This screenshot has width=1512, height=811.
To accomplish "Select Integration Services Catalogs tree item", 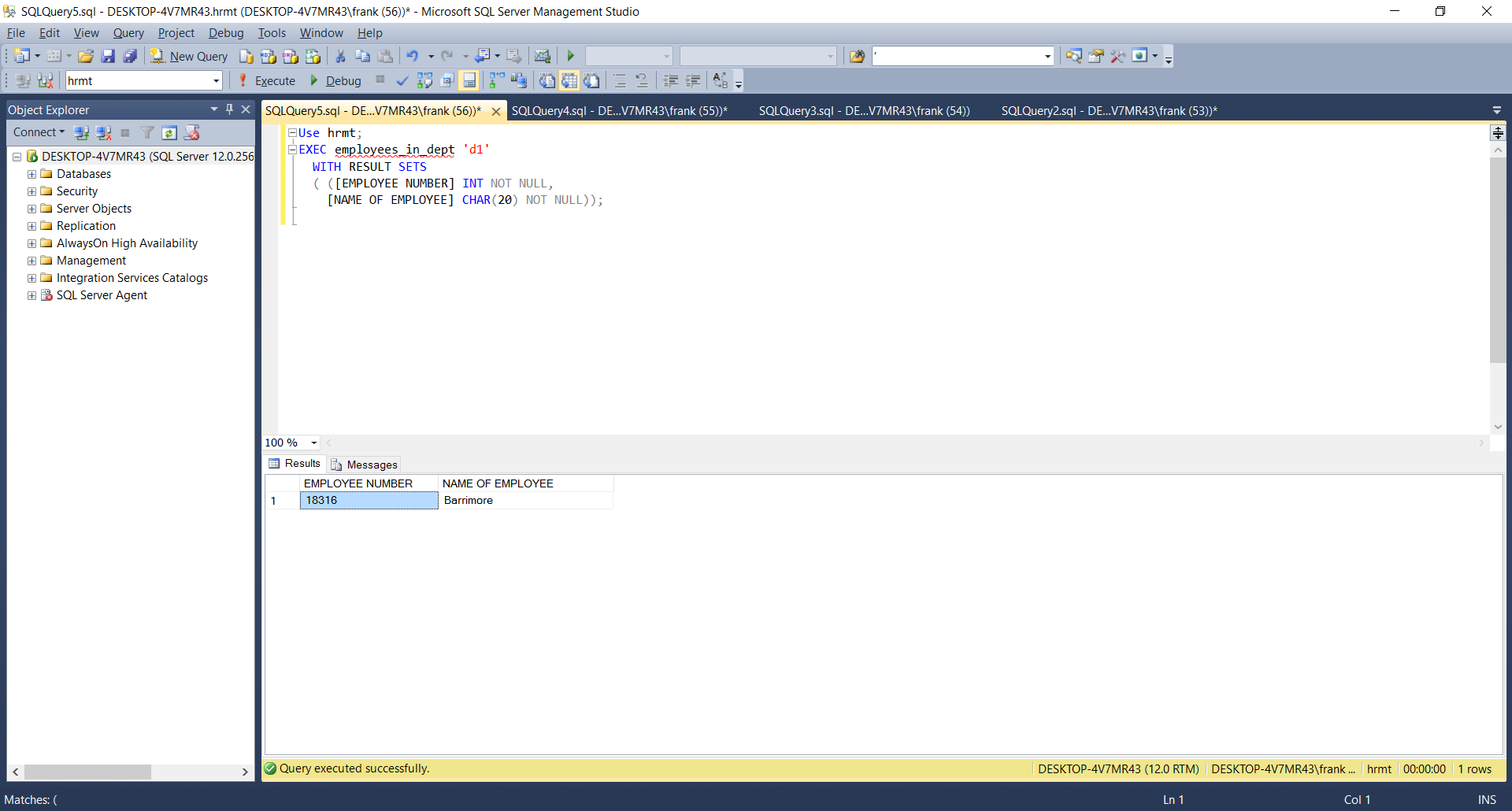I will tap(132, 278).
